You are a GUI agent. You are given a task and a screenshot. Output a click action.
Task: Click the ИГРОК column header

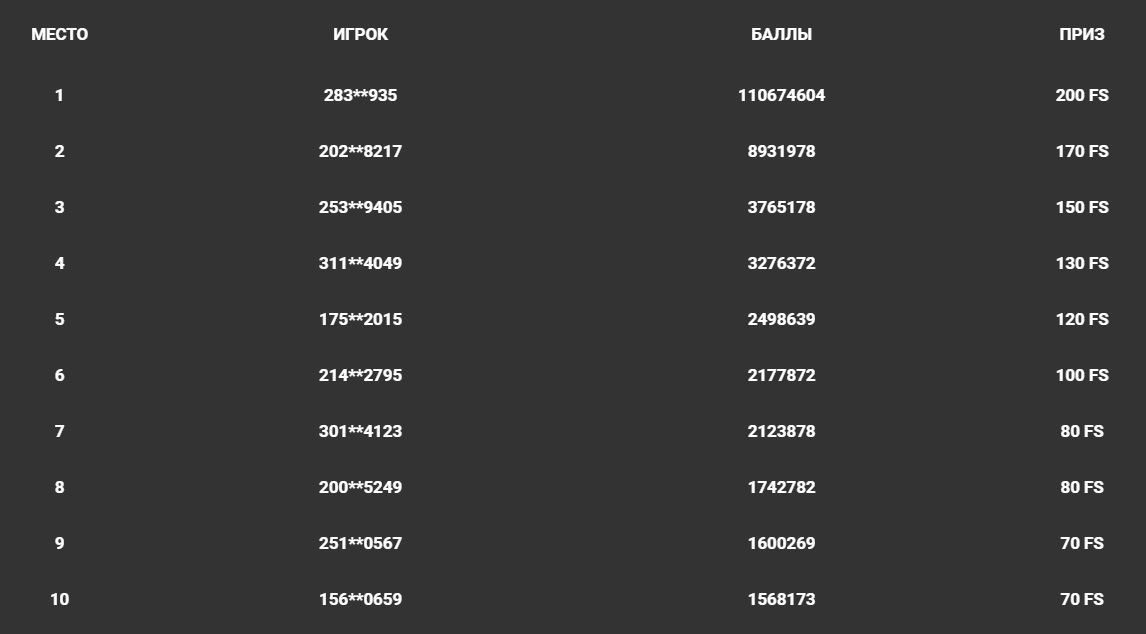(x=360, y=34)
